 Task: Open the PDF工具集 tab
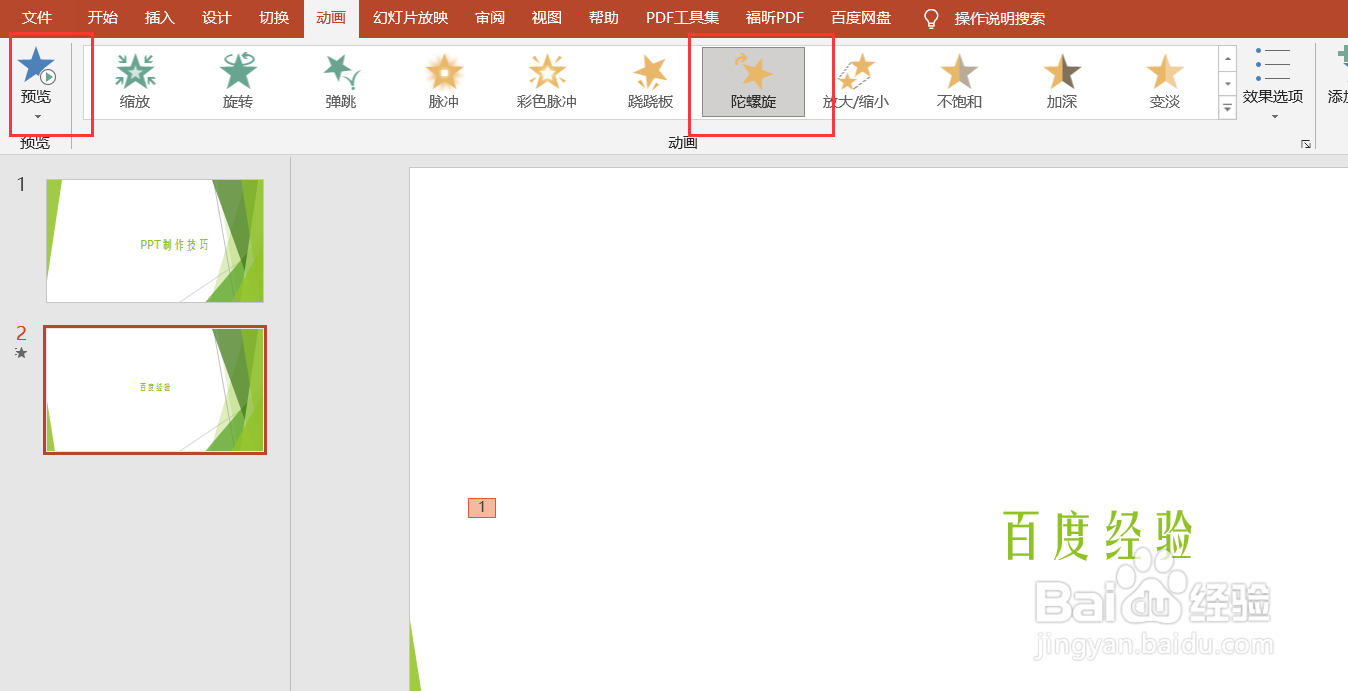click(x=682, y=18)
